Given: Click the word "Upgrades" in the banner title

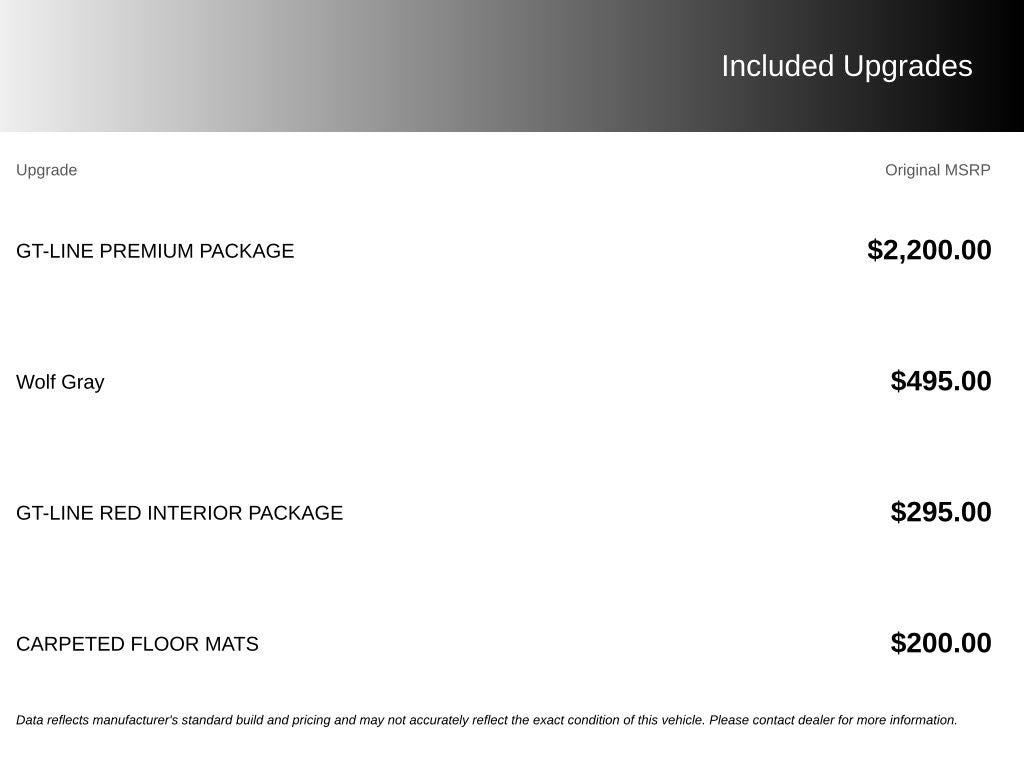Looking at the screenshot, I should [x=908, y=68].
